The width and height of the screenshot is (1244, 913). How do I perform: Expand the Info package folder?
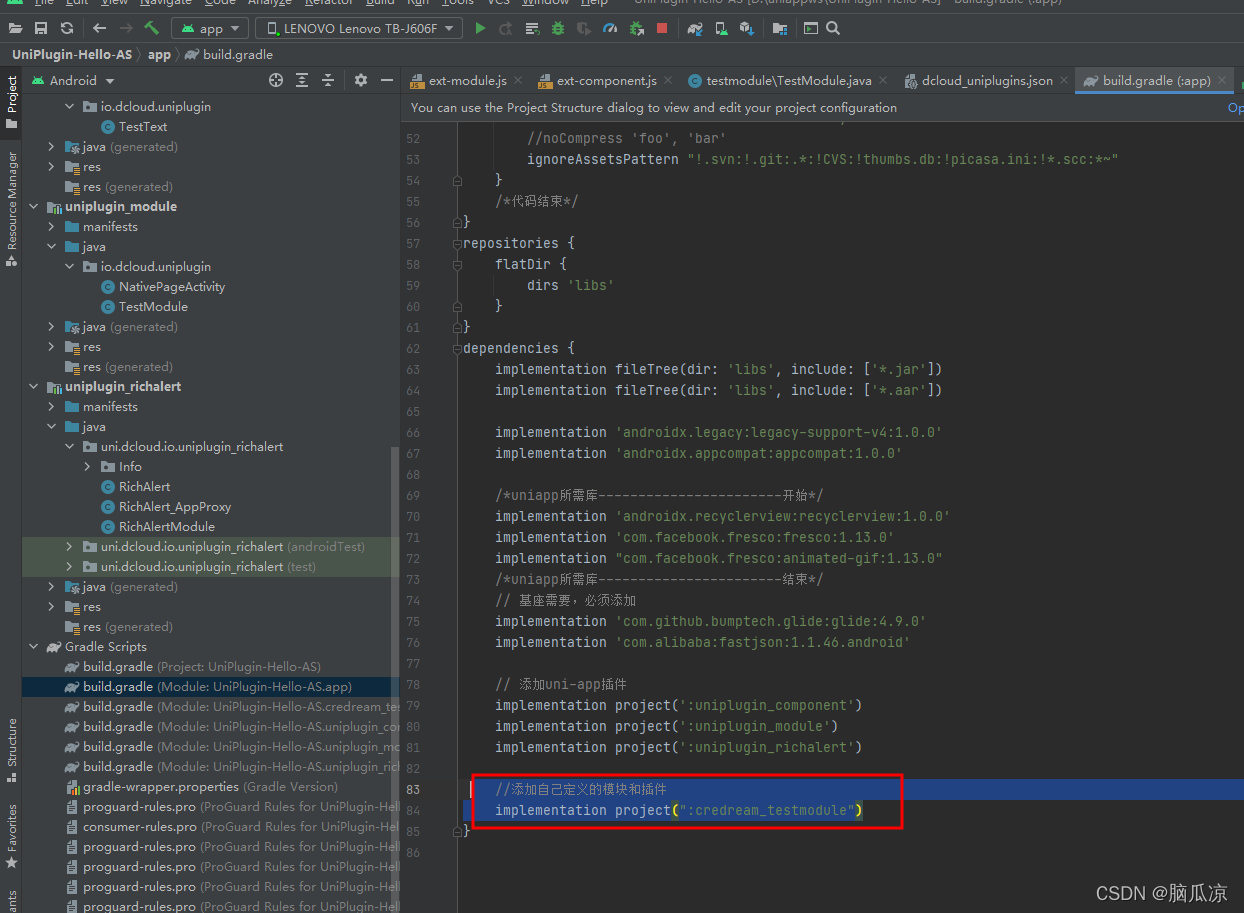click(88, 467)
